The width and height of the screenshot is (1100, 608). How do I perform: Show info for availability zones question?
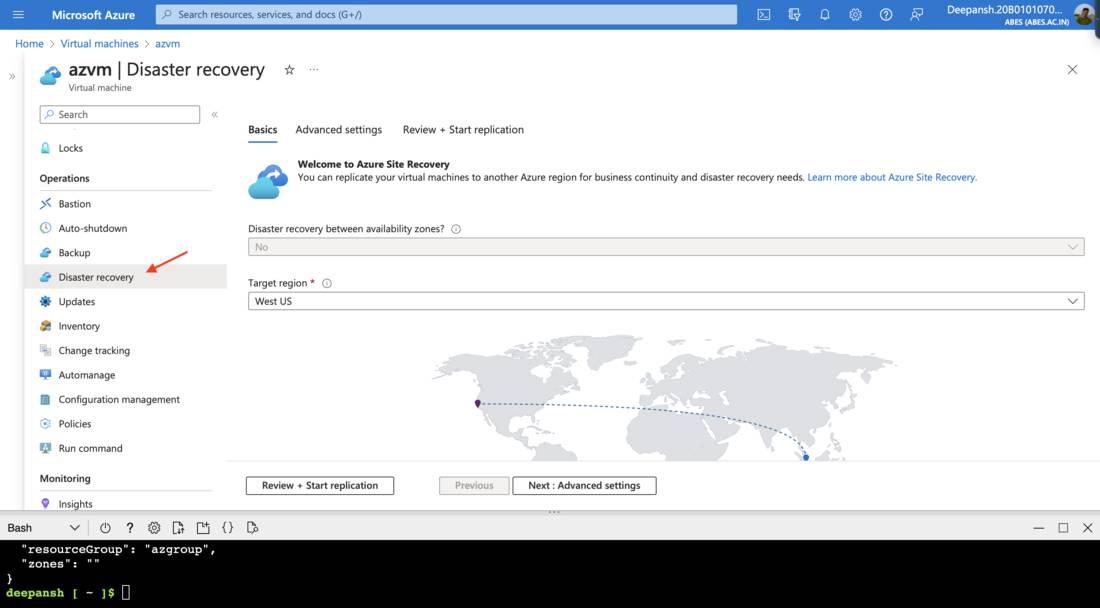click(x=456, y=229)
